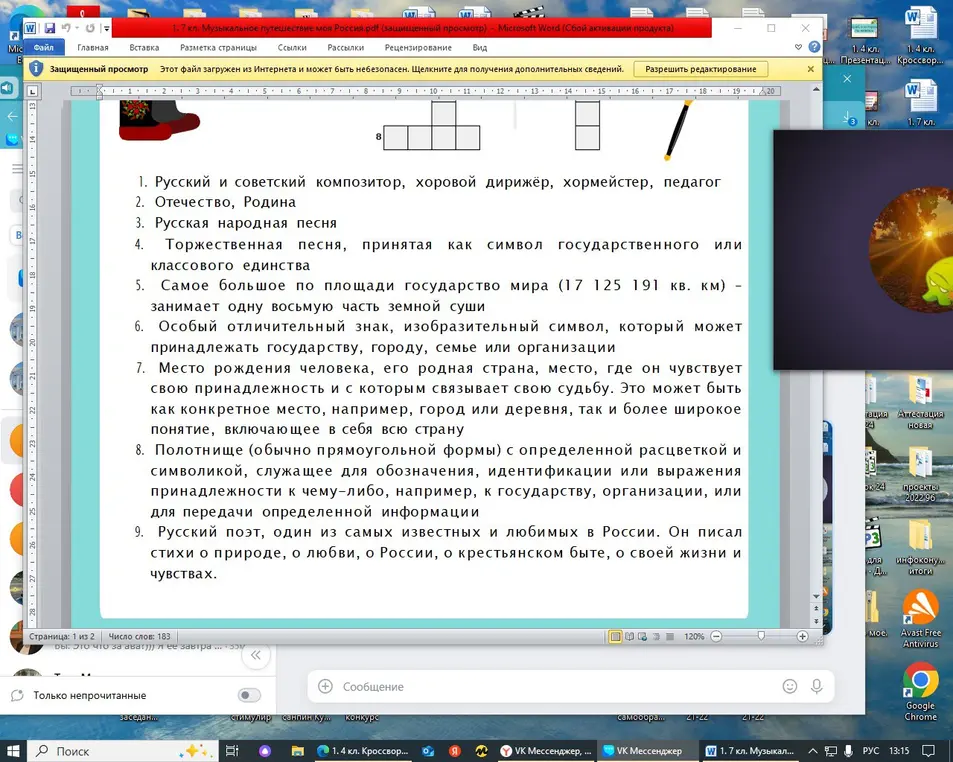Image resolution: width=953 pixels, height=762 pixels.
Task: Open the Yandex browser icon on taskbar
Action: (455, 751)
